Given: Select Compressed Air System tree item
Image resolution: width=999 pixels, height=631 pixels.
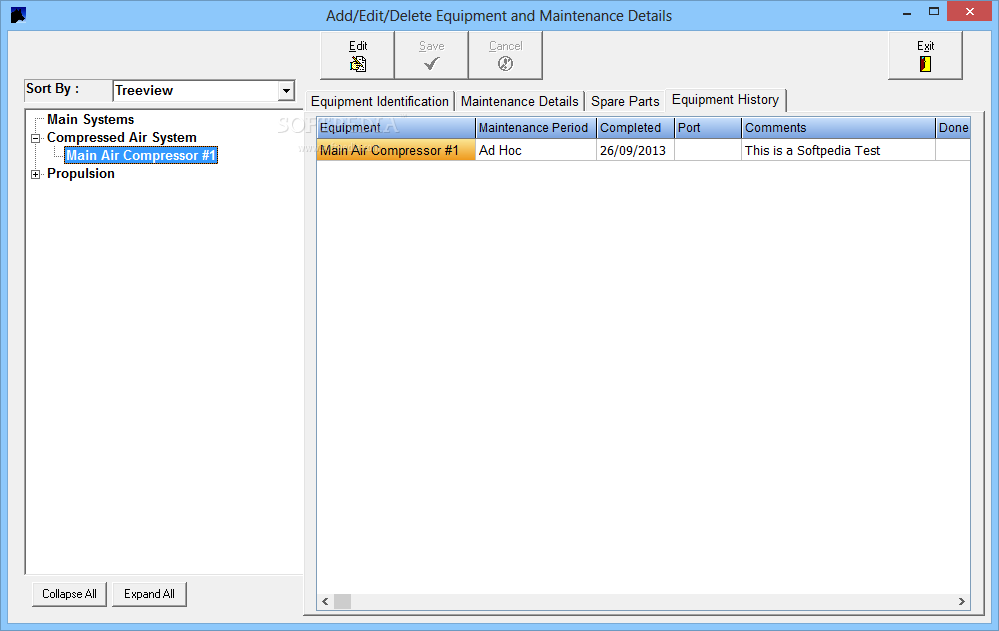Looking at the screenshot, I should coord(122,138).
